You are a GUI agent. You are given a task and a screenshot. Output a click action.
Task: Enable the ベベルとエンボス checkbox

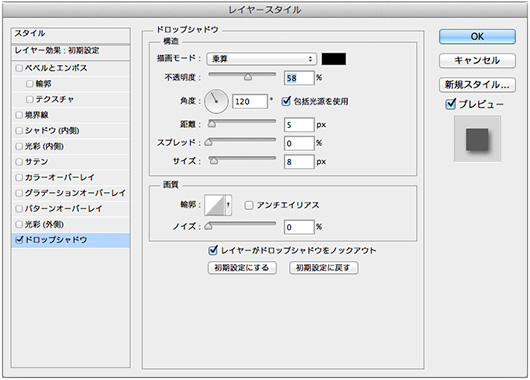(x=19, y=68)
